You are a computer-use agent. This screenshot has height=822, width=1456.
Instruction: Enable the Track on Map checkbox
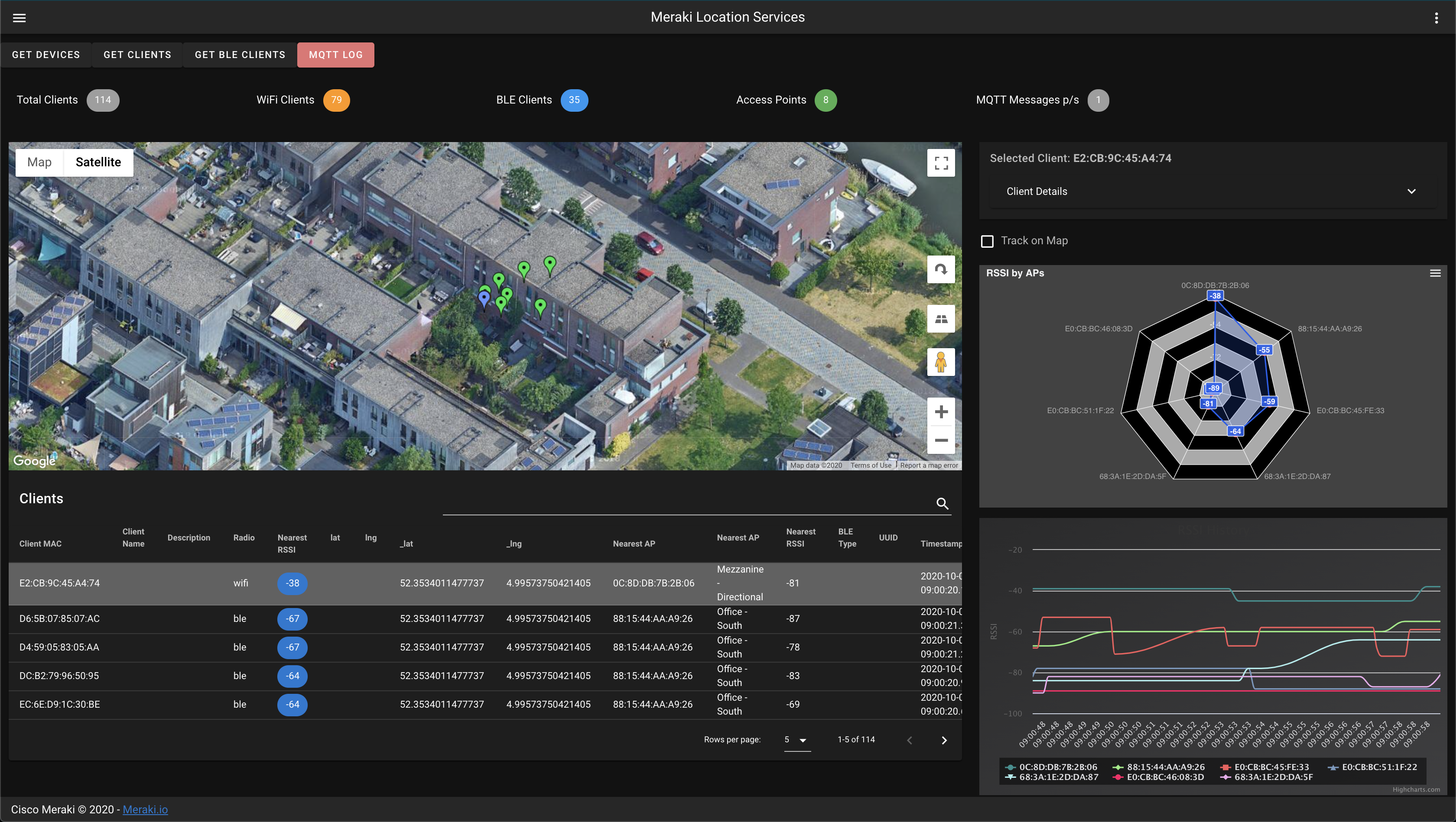tap(988, 241)
